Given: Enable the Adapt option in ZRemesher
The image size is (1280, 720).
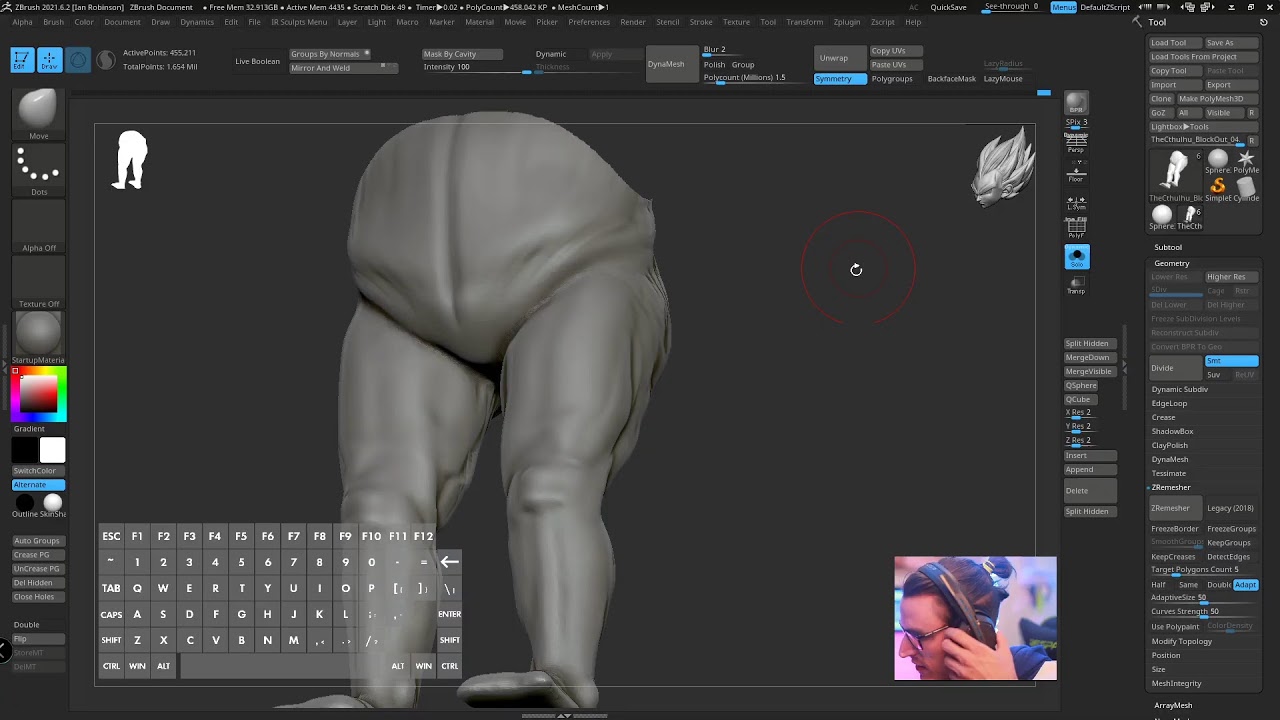Looking at the screenshot, I should point(1245,585).
